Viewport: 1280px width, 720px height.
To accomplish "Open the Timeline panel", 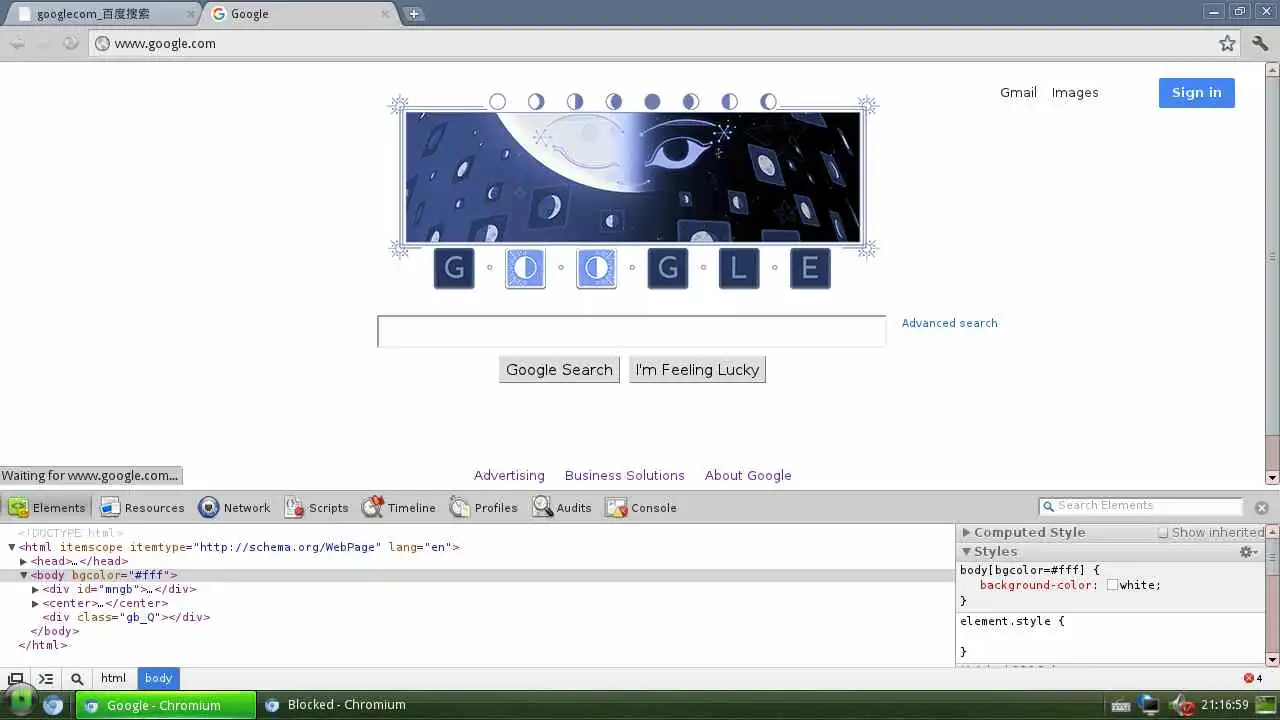I will pyautogui.click(x=399, y=507).
